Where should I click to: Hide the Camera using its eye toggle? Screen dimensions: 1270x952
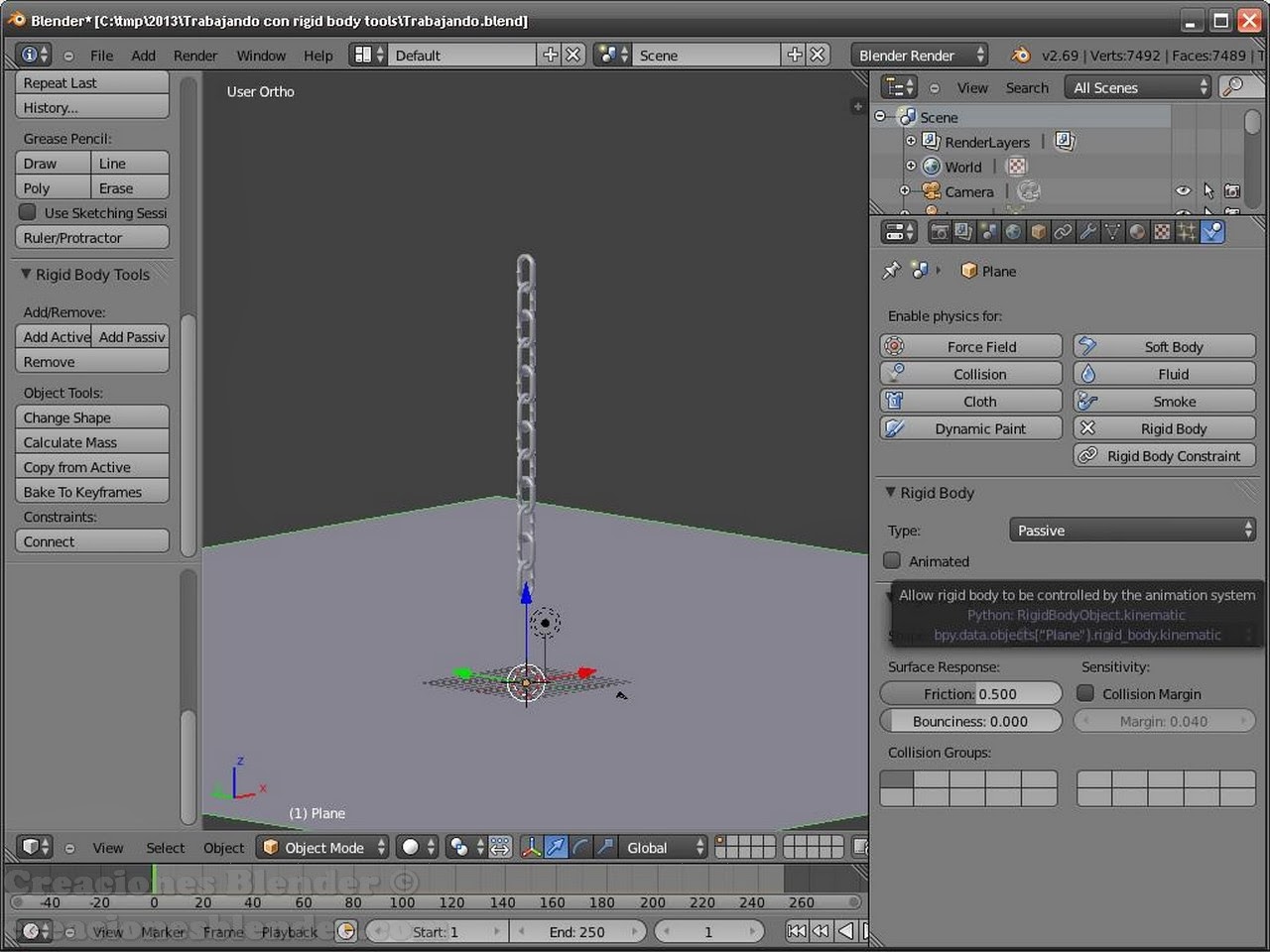[1182, 190]
